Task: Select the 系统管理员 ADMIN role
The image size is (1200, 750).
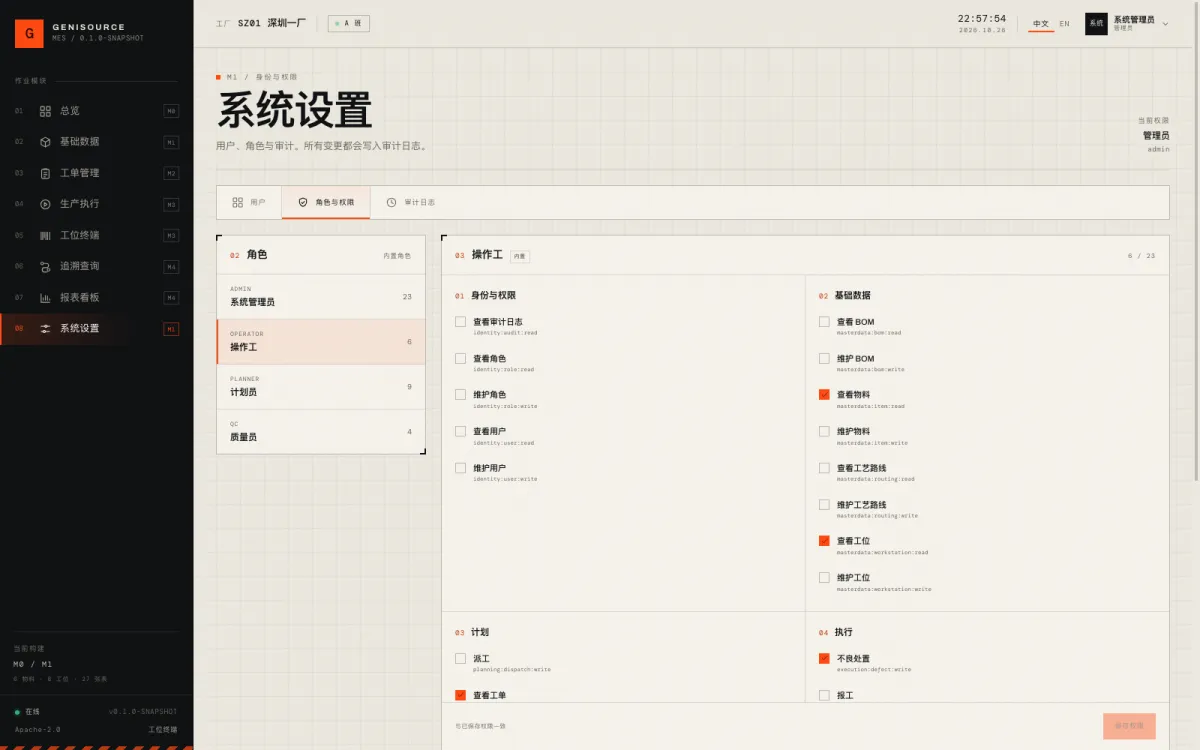Action: 321,297
